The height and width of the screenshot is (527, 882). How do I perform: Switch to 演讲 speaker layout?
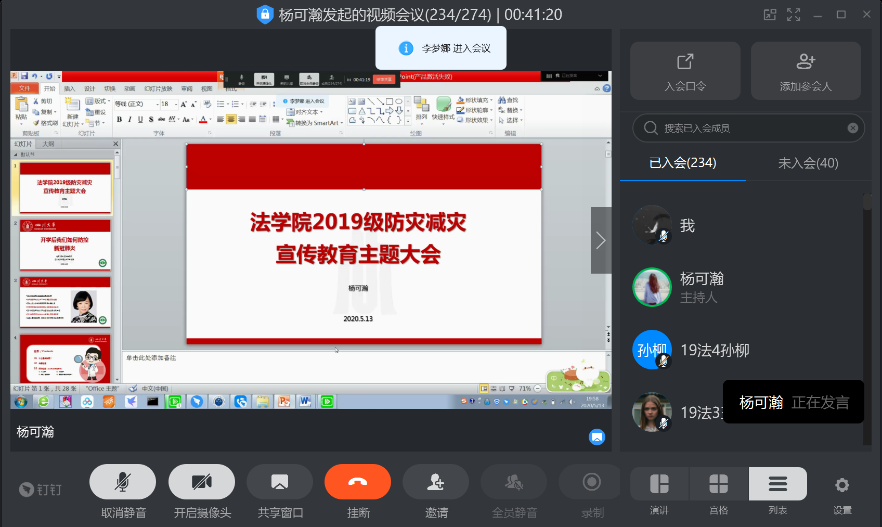659,484
